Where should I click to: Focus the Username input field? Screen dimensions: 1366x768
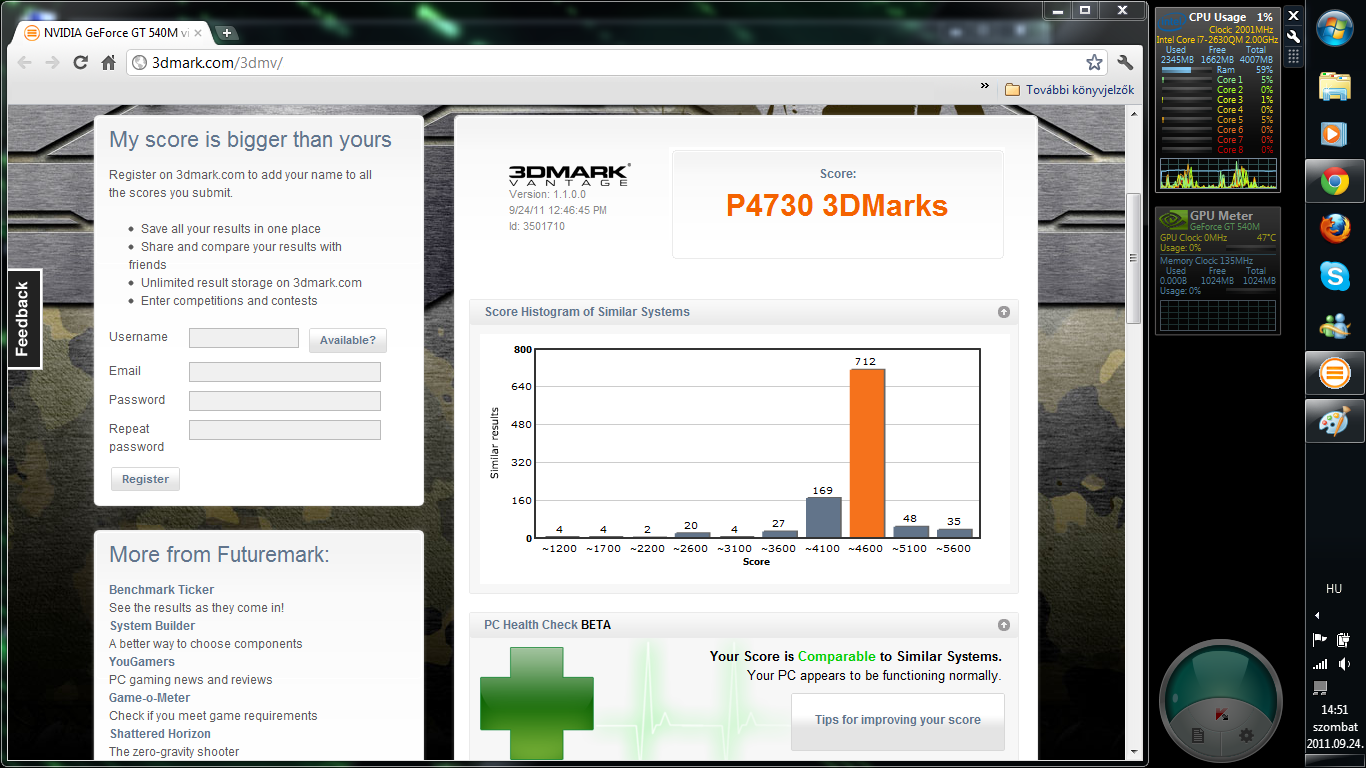point(244,338)
